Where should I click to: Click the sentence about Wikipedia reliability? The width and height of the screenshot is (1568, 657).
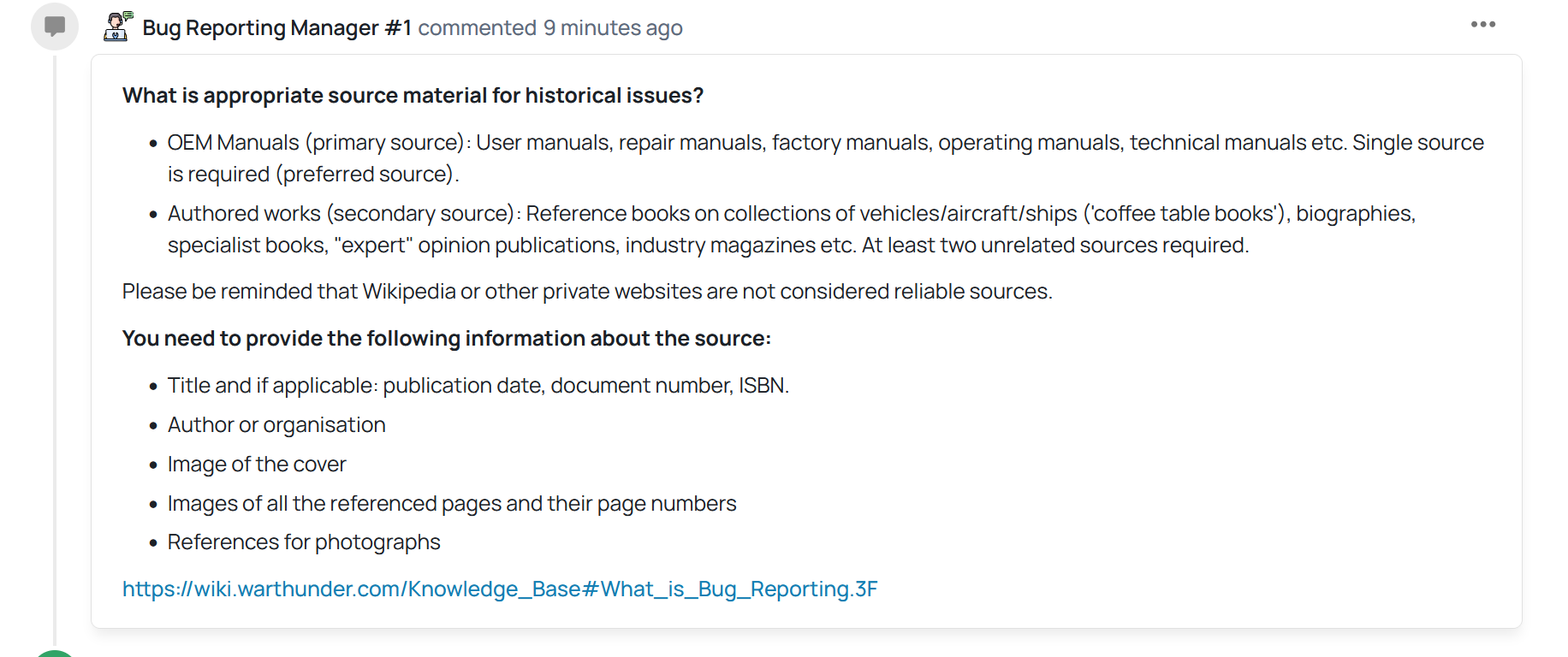pyautogui.click(x=587, y=292)
